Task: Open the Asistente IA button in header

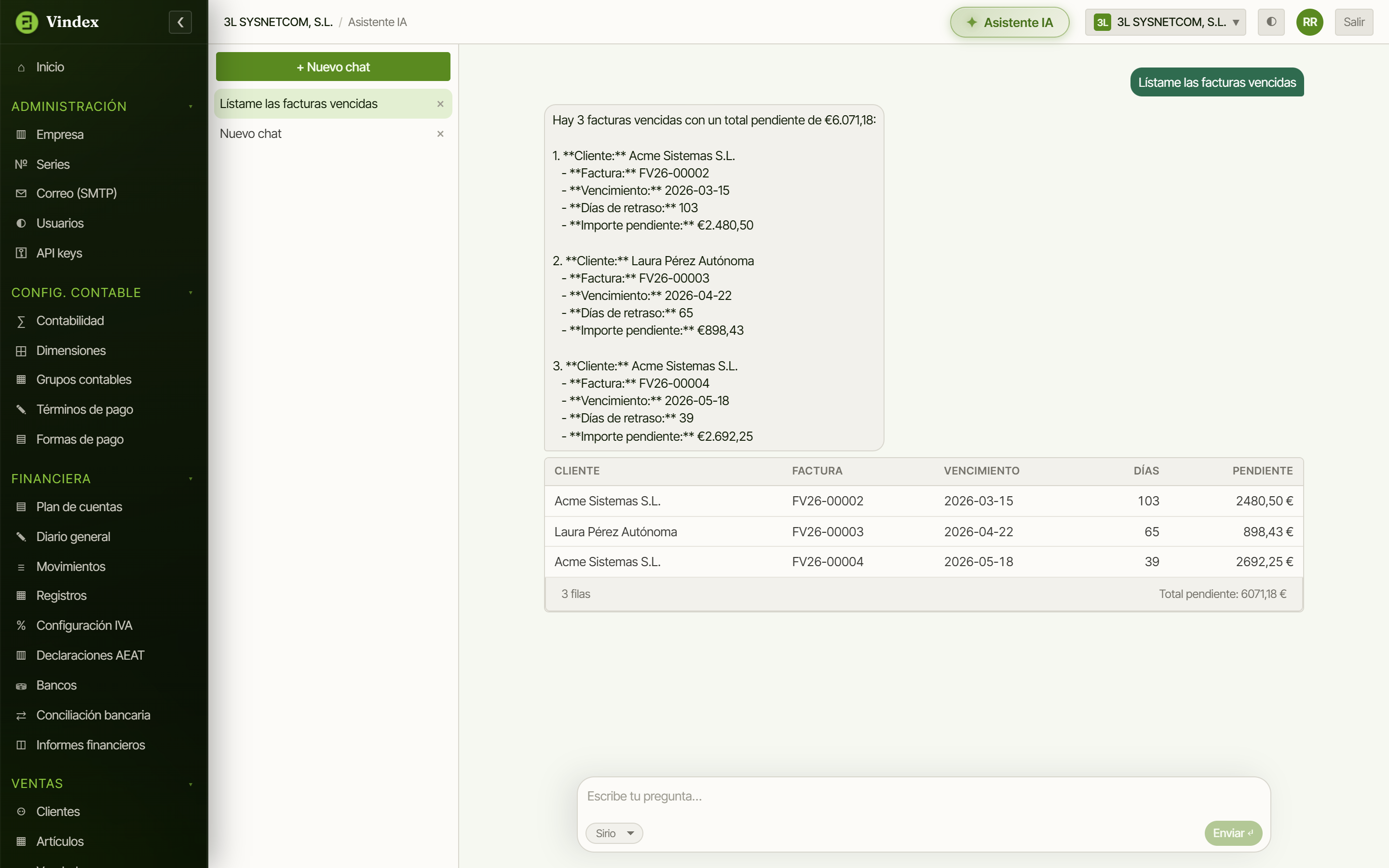Action: [x=1009, y=22]
